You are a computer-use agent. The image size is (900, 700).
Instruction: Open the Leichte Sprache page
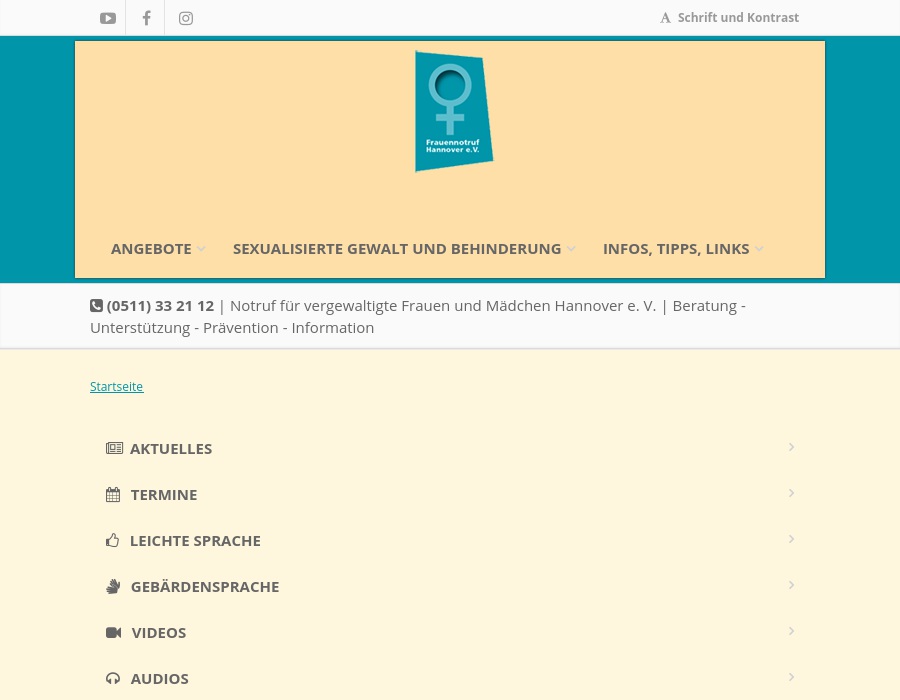[195, 541]
